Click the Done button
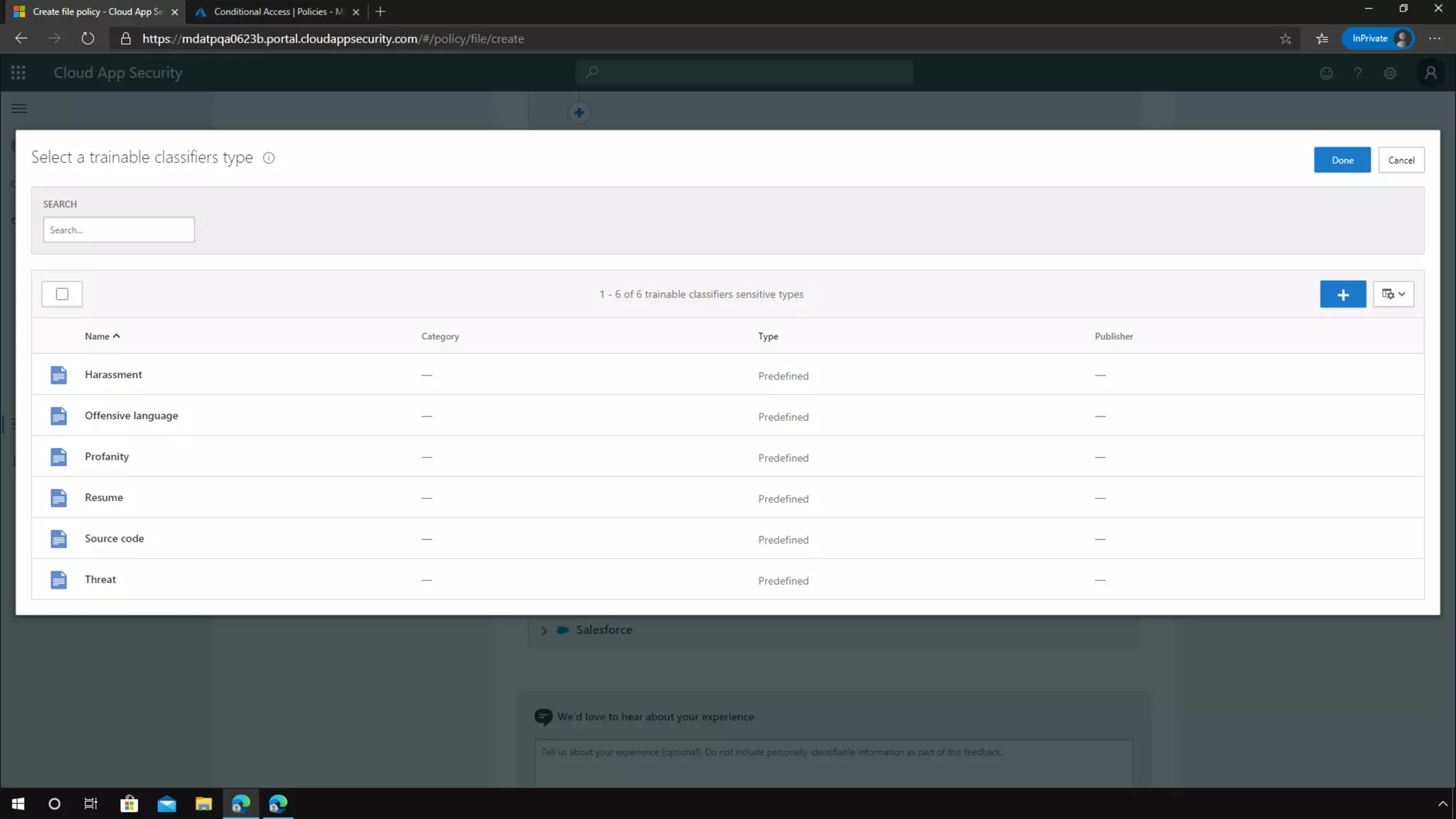This screenshot has height=819, width=1456. (1342, 160)
